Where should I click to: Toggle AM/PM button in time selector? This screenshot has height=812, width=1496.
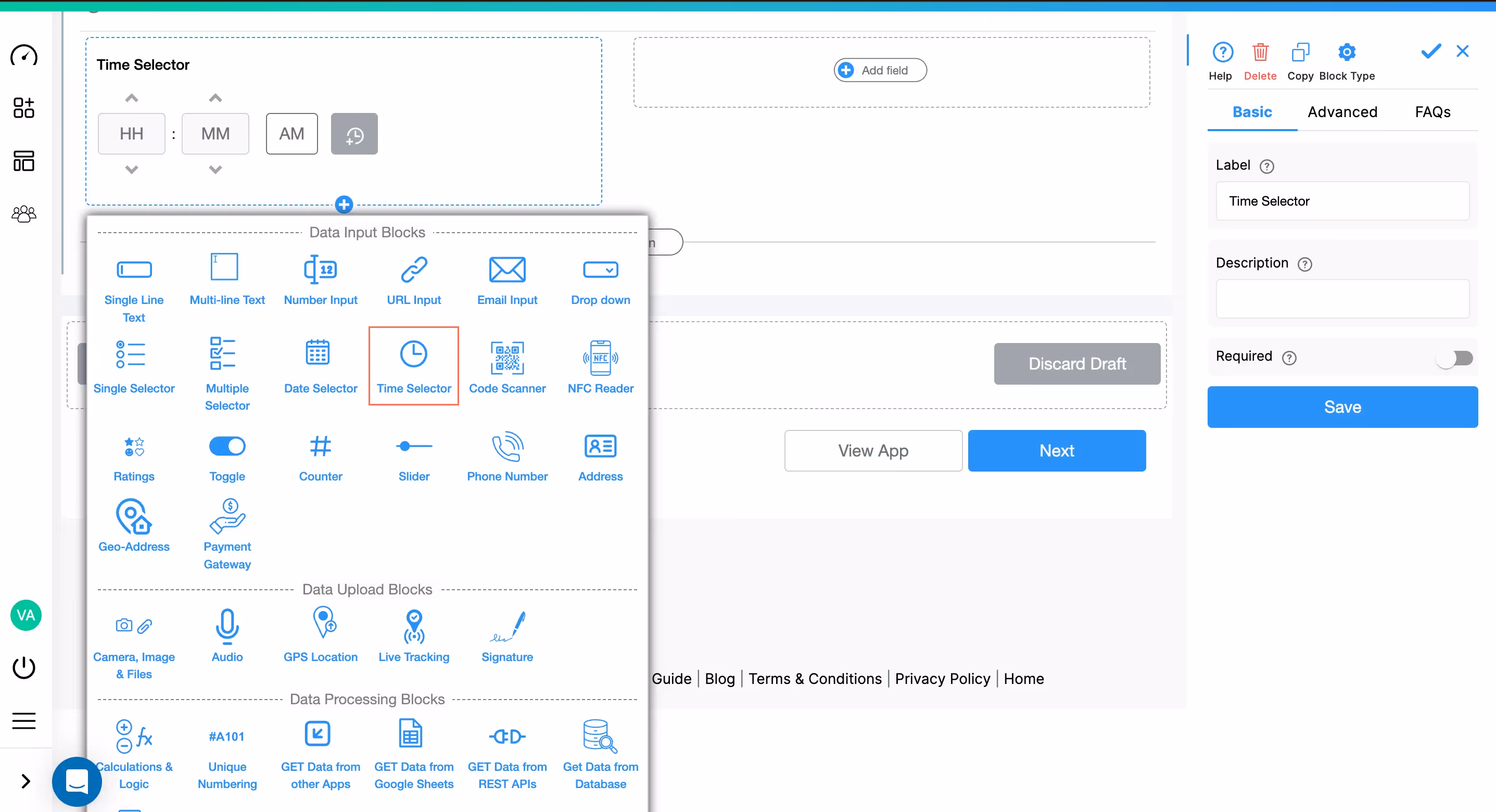tap(291, 134)
